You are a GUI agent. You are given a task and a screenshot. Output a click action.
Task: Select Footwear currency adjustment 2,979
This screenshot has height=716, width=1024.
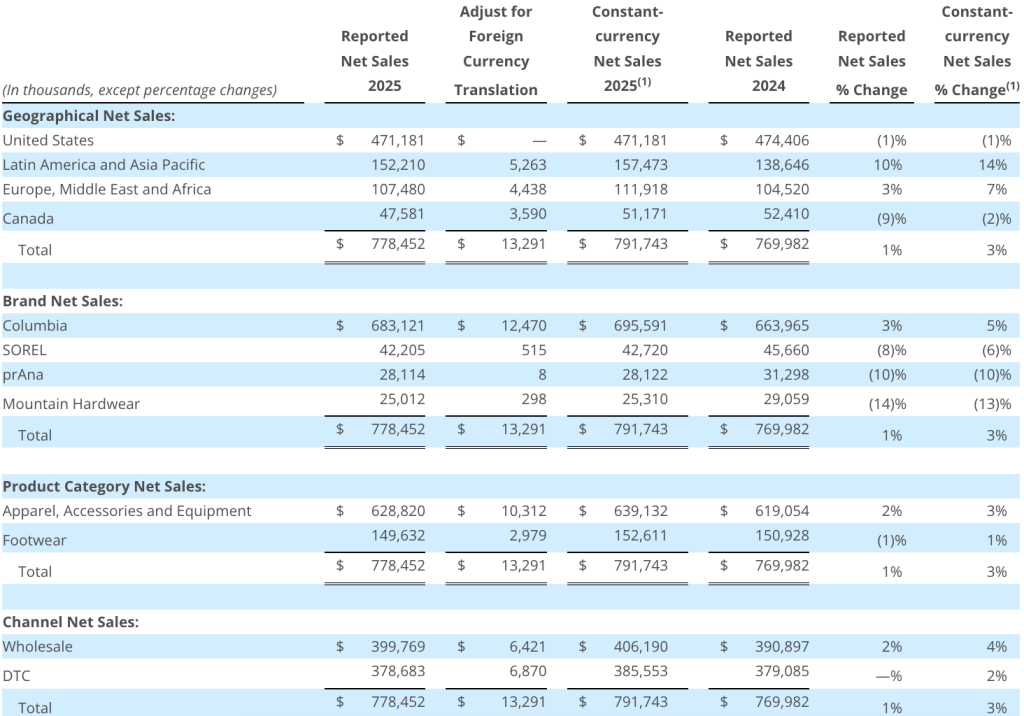point(528,536)
